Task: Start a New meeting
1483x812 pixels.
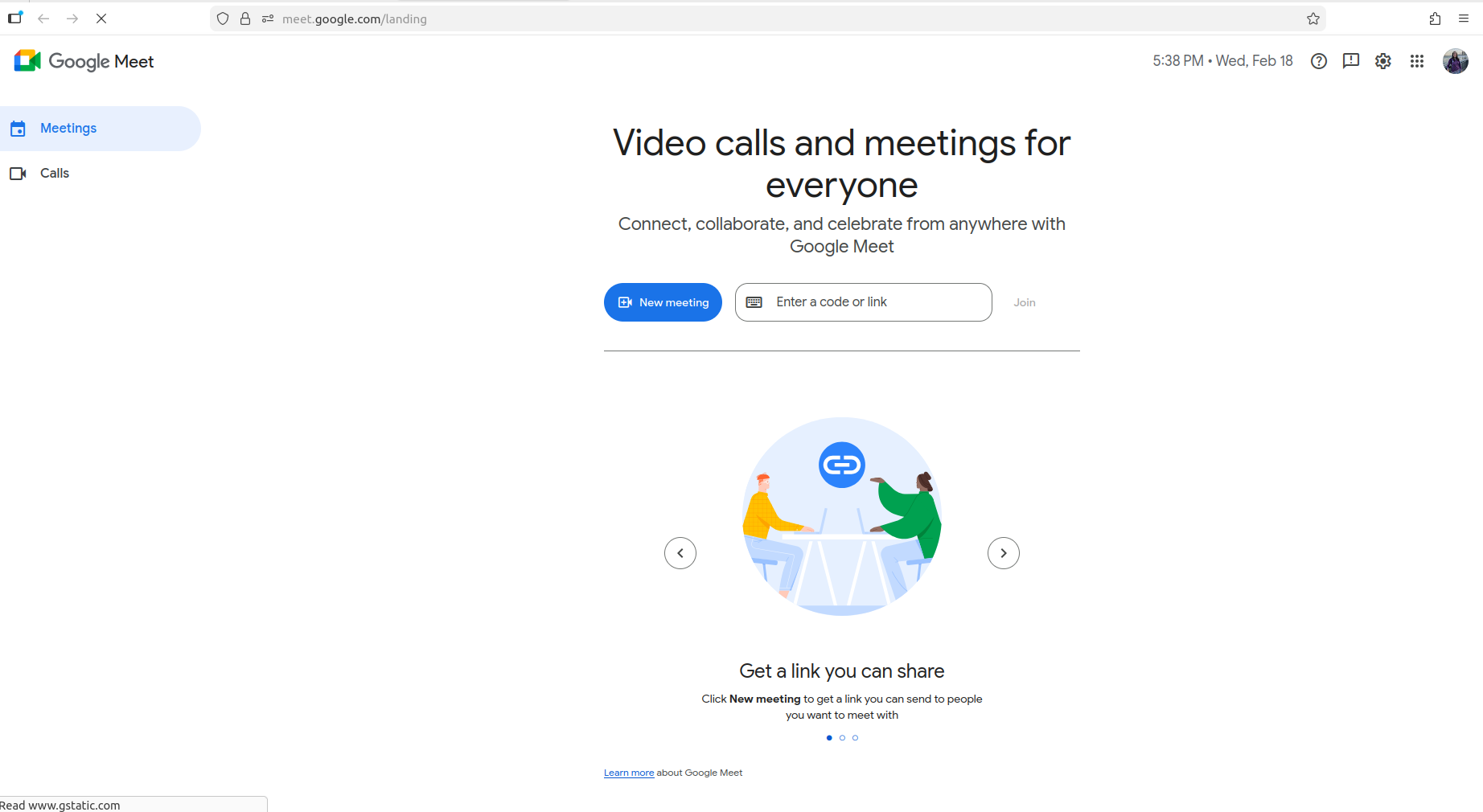Action: [663, 302]
